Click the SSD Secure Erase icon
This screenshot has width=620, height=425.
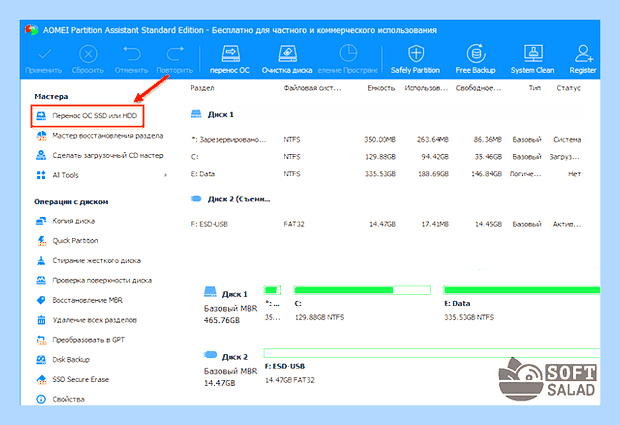[x=41, y=379]
